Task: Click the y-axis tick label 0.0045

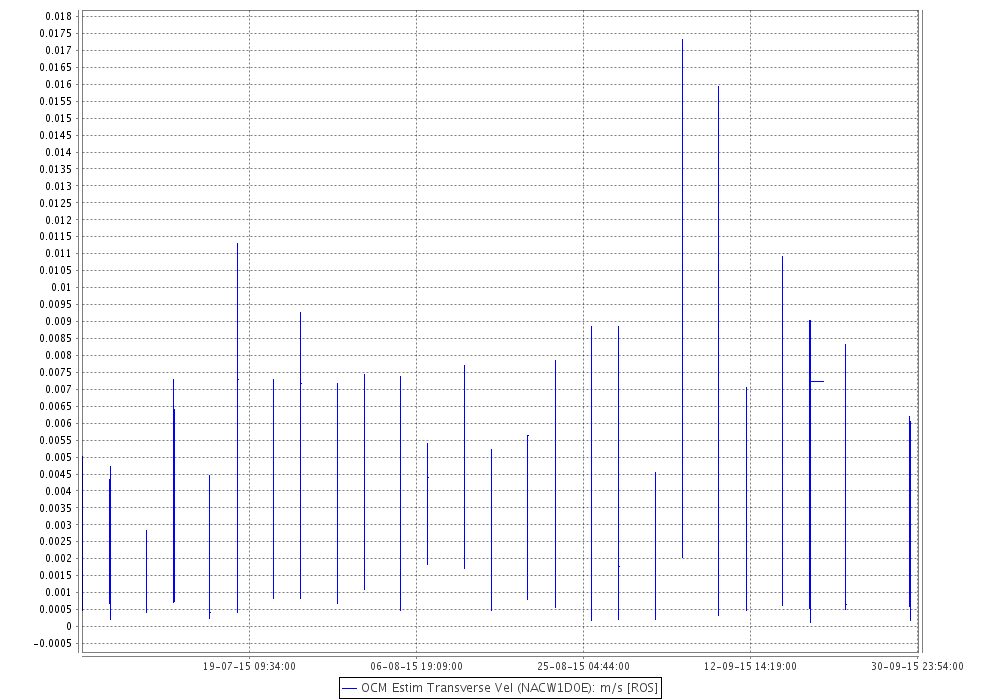Action: (x=56, y=474)
